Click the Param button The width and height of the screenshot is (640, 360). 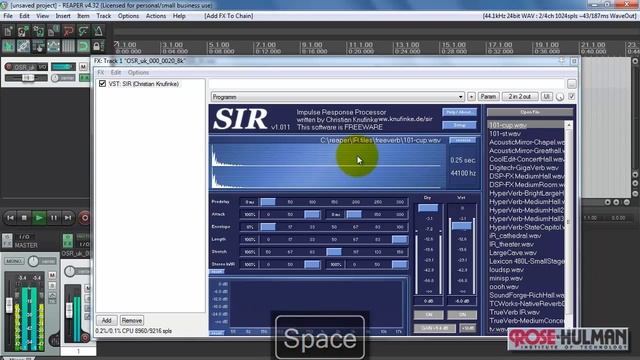pyautogui.click(x=488, y=97)
